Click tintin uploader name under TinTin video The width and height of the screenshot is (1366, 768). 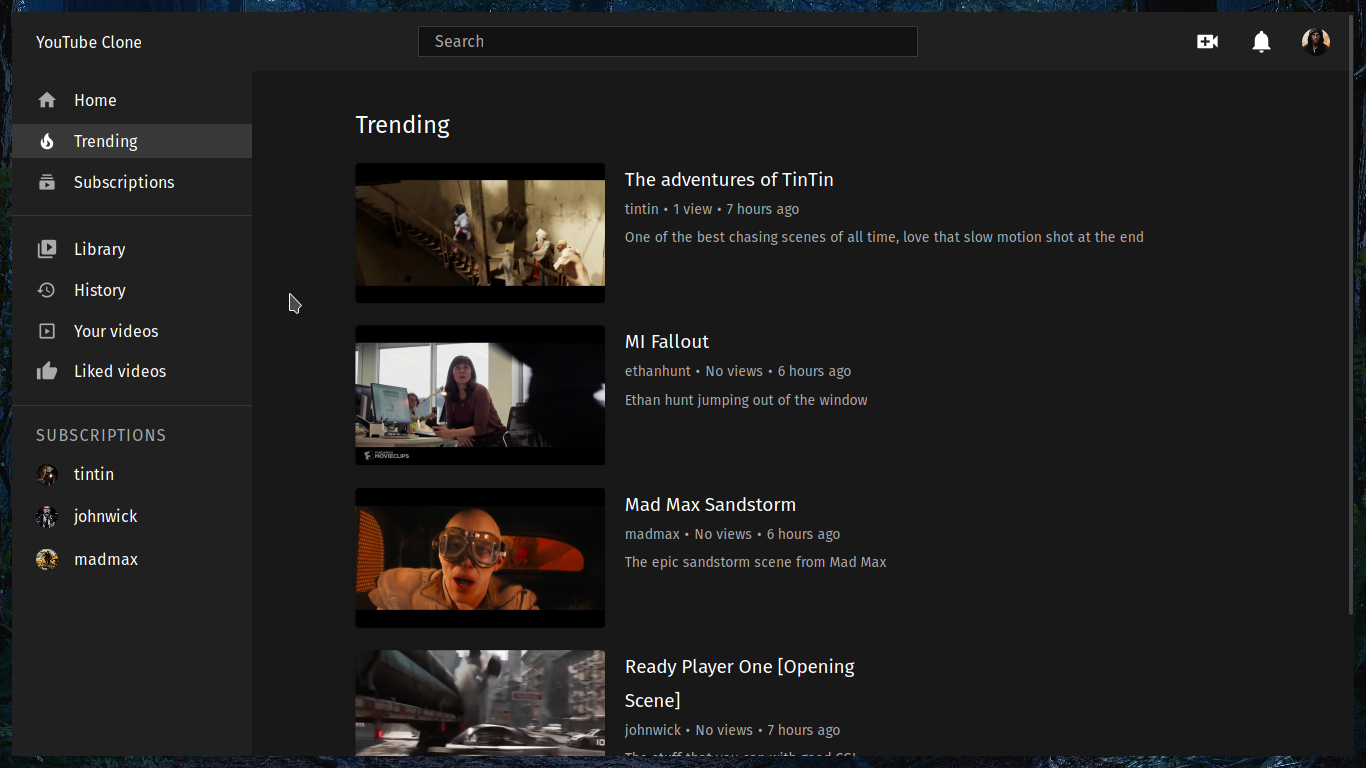(642, 209)
